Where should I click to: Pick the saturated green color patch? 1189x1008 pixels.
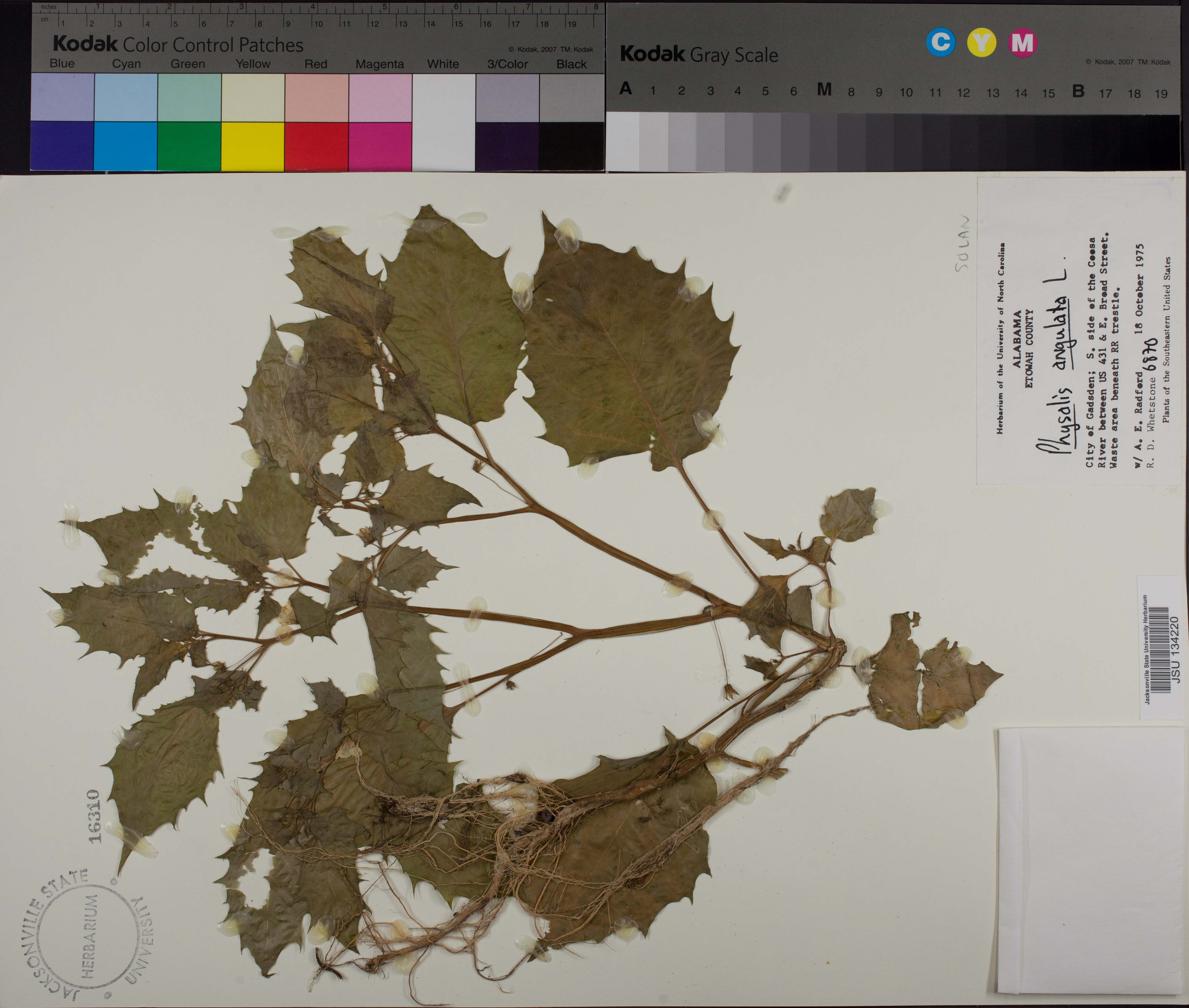click(x=189, y=146)
